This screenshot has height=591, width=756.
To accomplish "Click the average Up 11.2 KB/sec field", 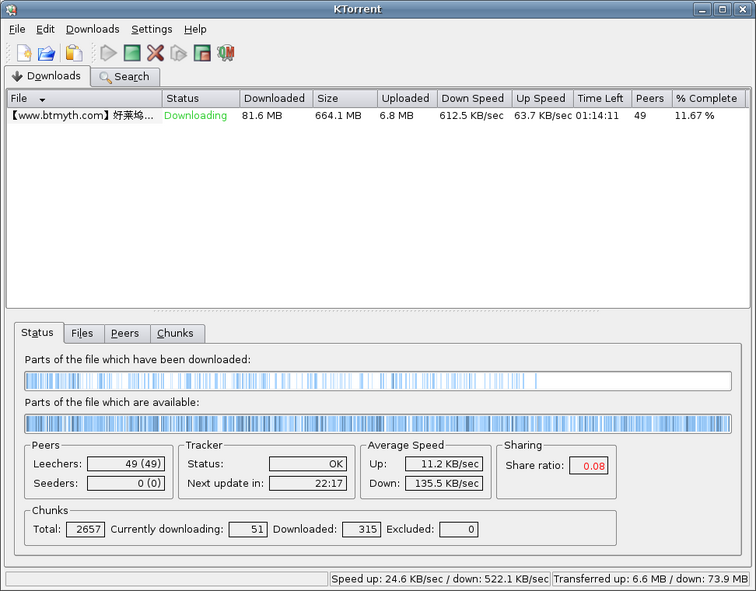I will pyautogui.click(x=444, y=464).
